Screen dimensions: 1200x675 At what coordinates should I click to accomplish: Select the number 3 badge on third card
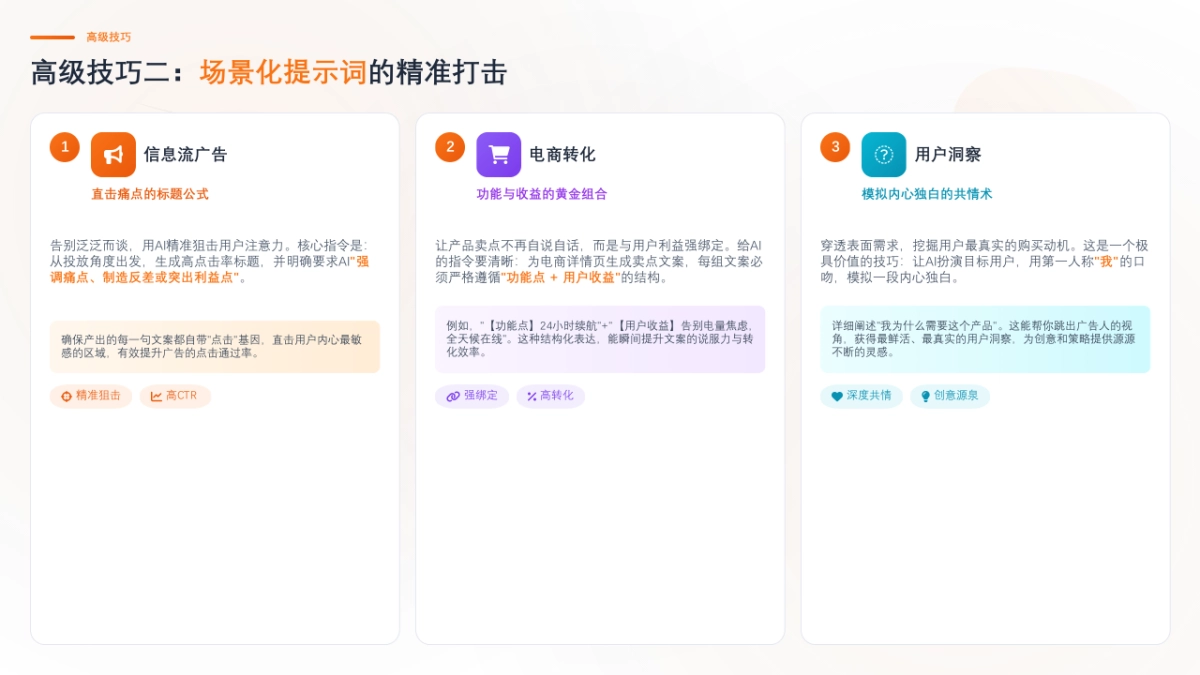tap(834, 146)
